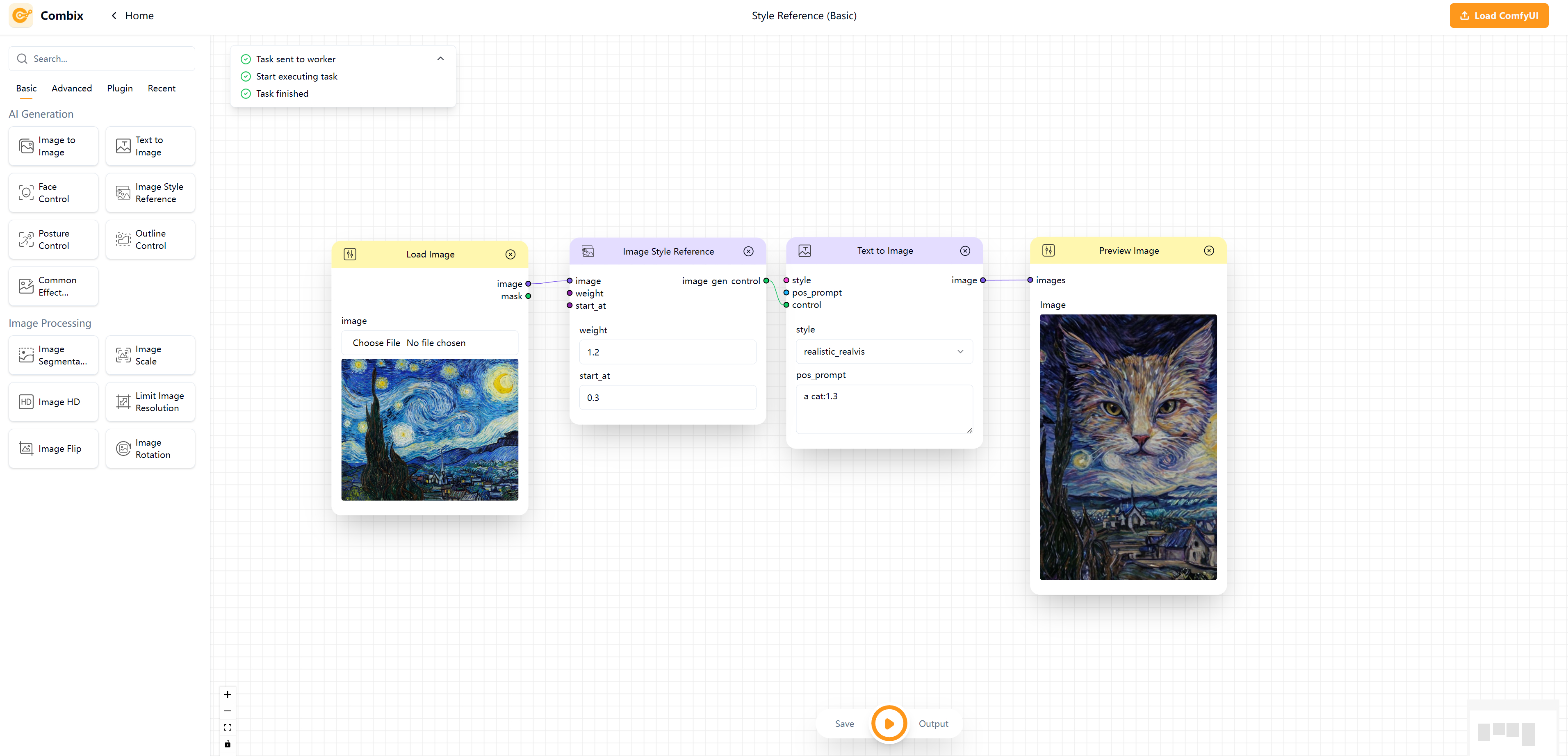Click the Image Style Reference node header icon
Screen dimensions: 1568x756
(x=588, y=251)
